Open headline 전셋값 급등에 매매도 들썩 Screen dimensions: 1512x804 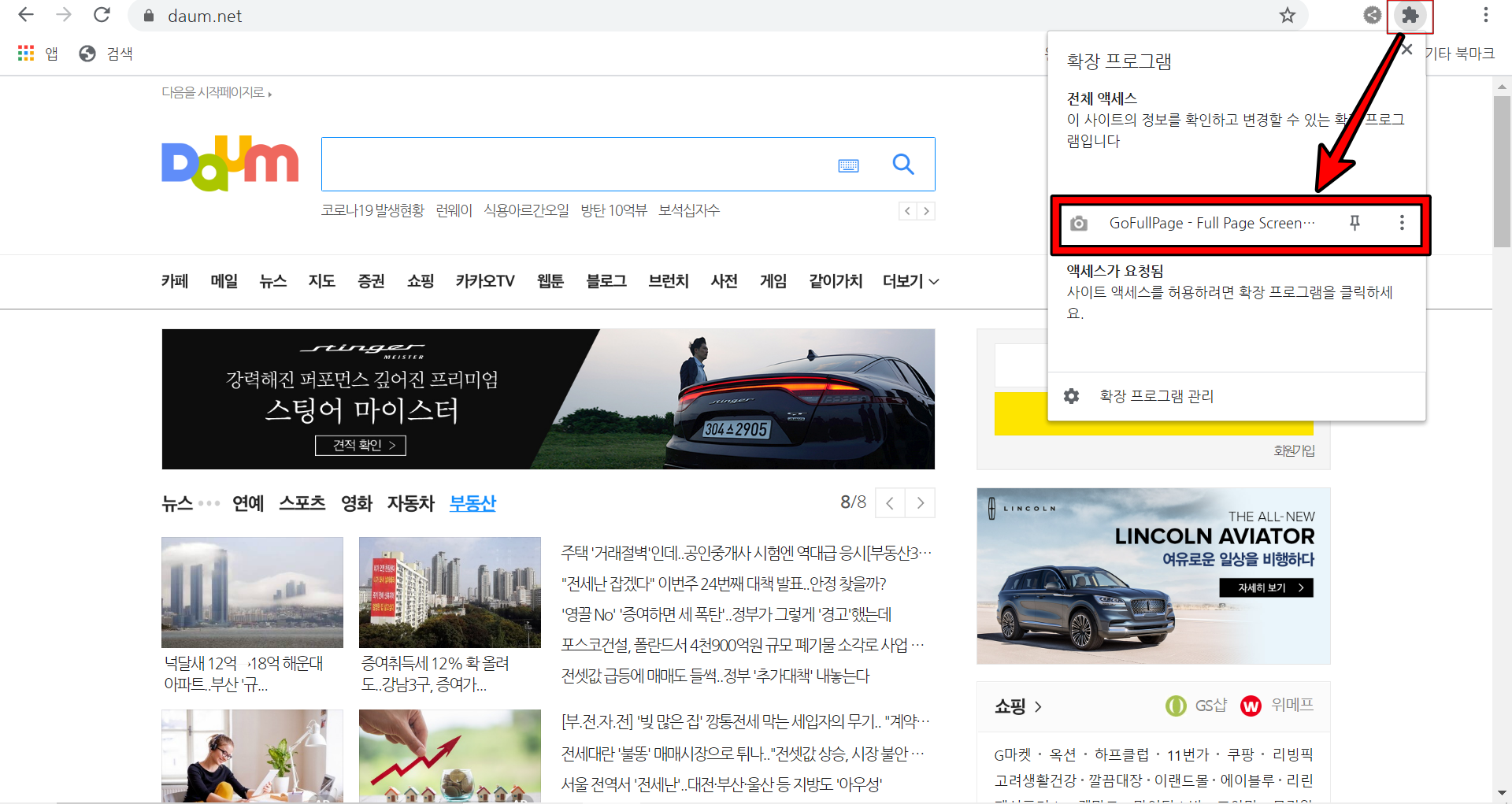pyautogui.click(x=715, y=676)
